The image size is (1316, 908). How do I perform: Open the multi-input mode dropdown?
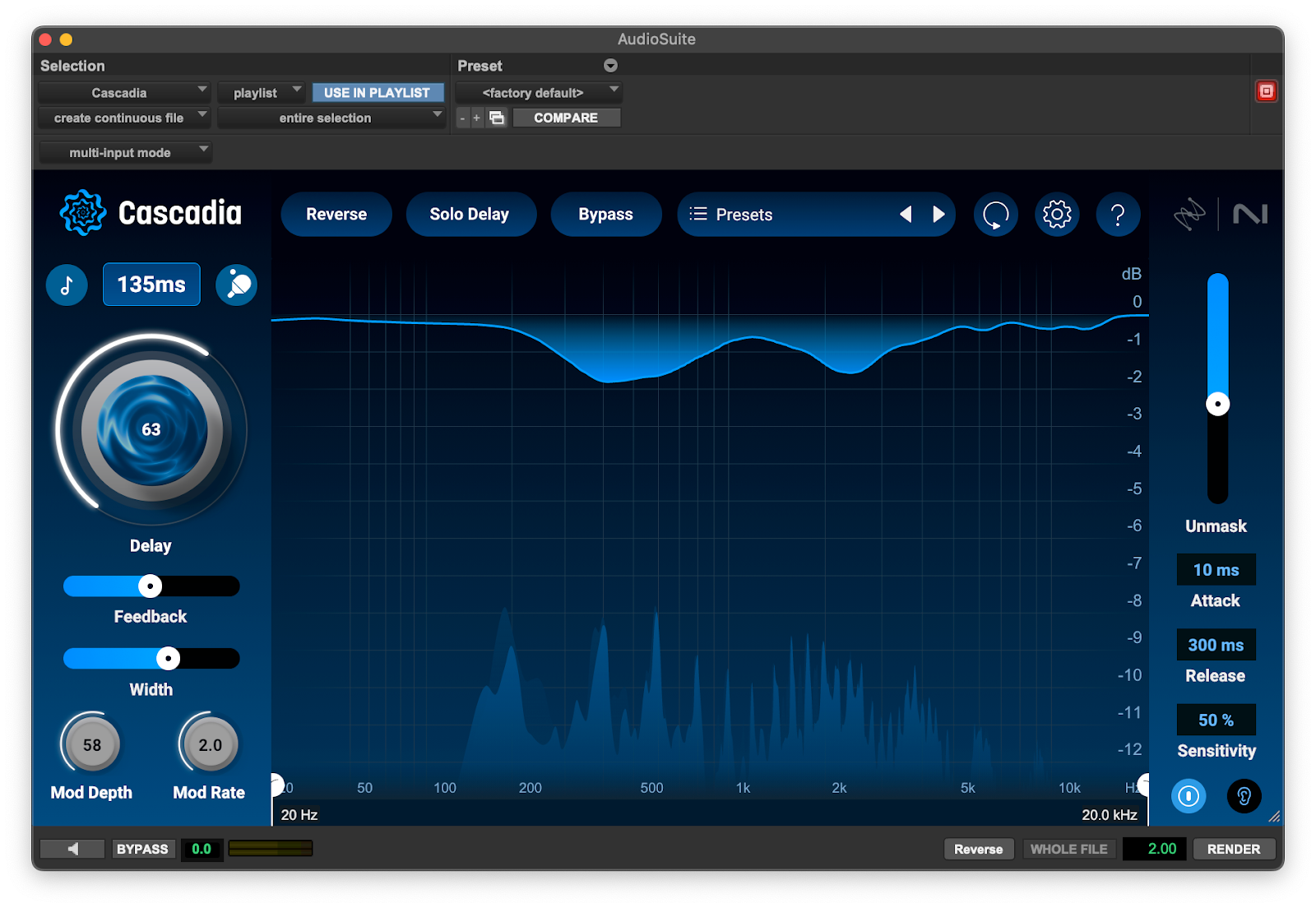point(126,152)
